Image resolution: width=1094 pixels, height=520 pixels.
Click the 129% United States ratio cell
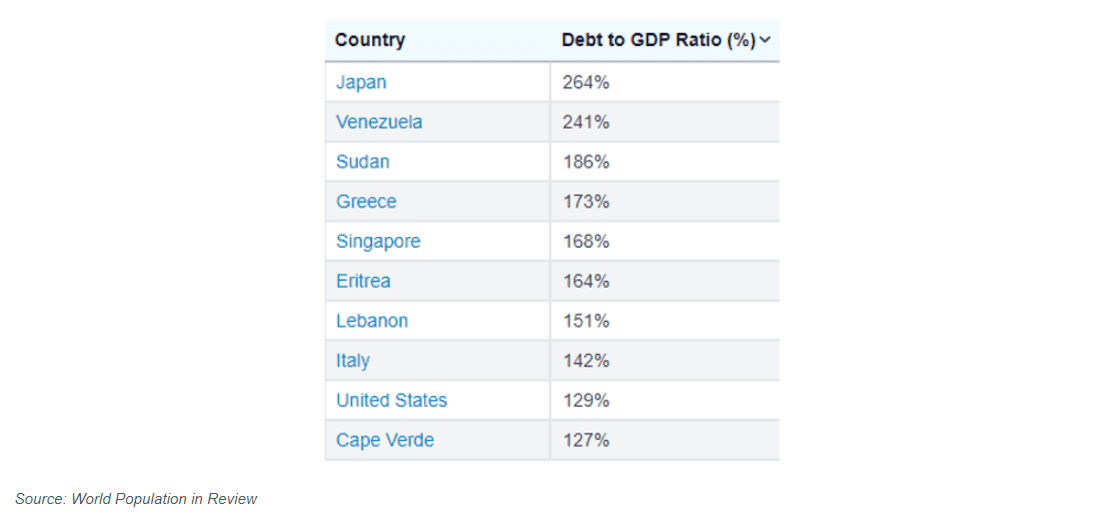point(586,400)
